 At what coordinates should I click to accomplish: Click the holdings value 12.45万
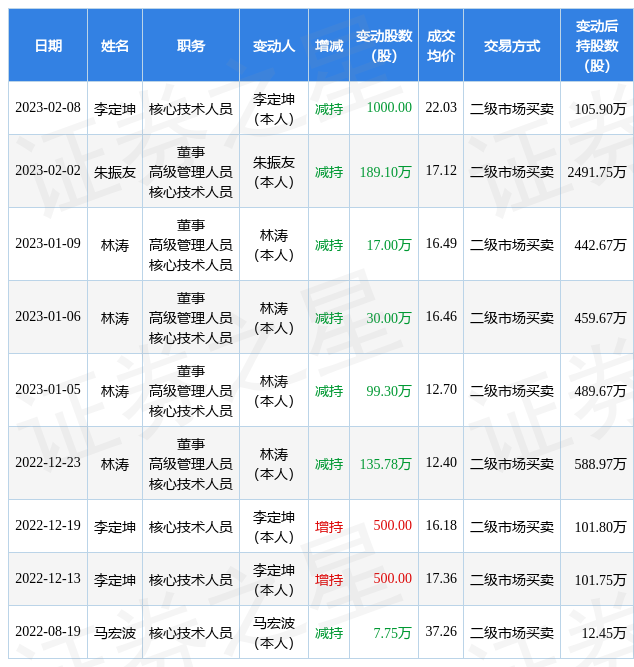coord(604,633)
